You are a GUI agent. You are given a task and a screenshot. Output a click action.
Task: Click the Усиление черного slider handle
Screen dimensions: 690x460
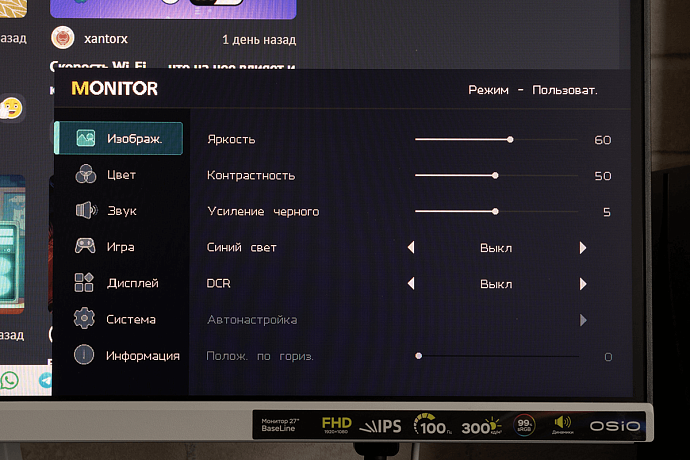[495, 212]
